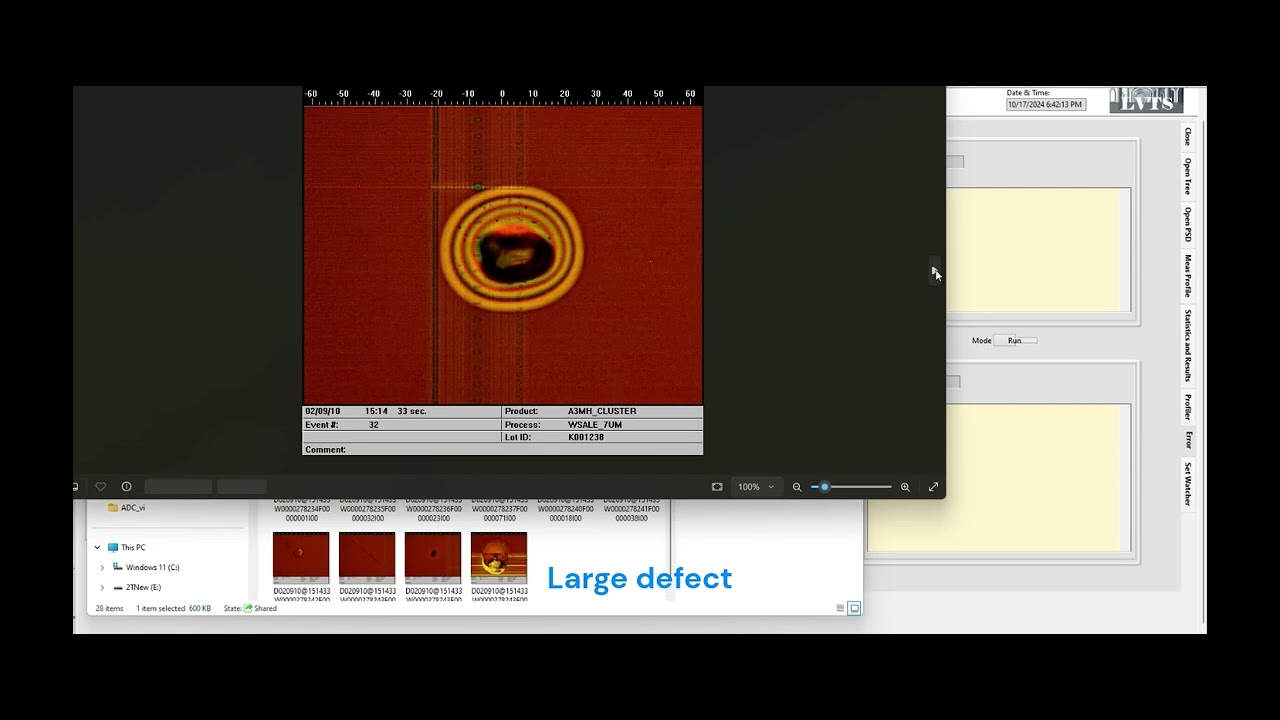Switch Explorer to details view icon
The width and height of the screenshot is (1280, 720).
(840, 608)
